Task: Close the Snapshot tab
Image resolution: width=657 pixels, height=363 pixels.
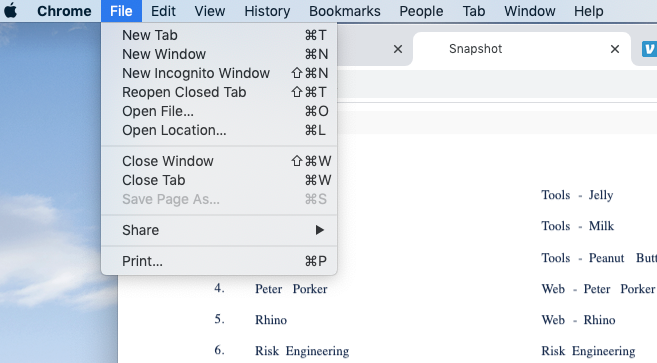Action: pyautogui.click(x=615, y=49)
